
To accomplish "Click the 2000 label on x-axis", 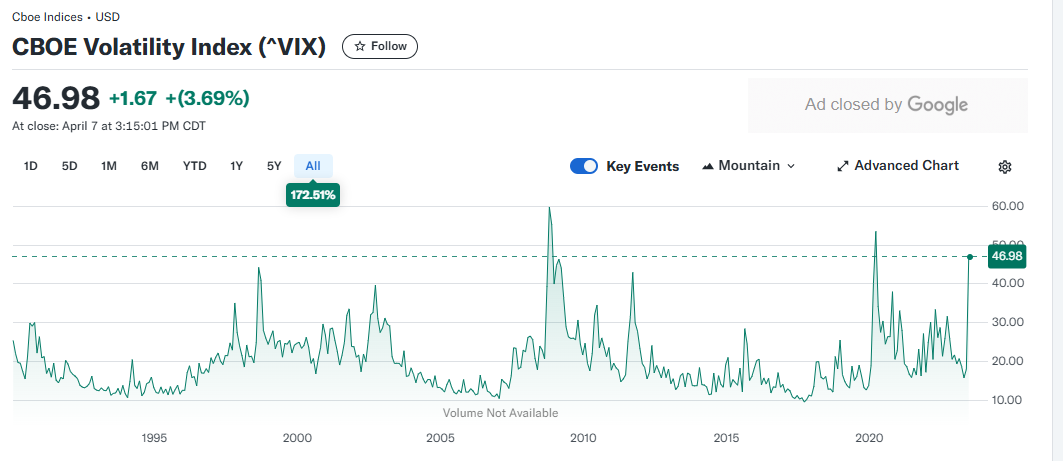I will pos(297,438).
